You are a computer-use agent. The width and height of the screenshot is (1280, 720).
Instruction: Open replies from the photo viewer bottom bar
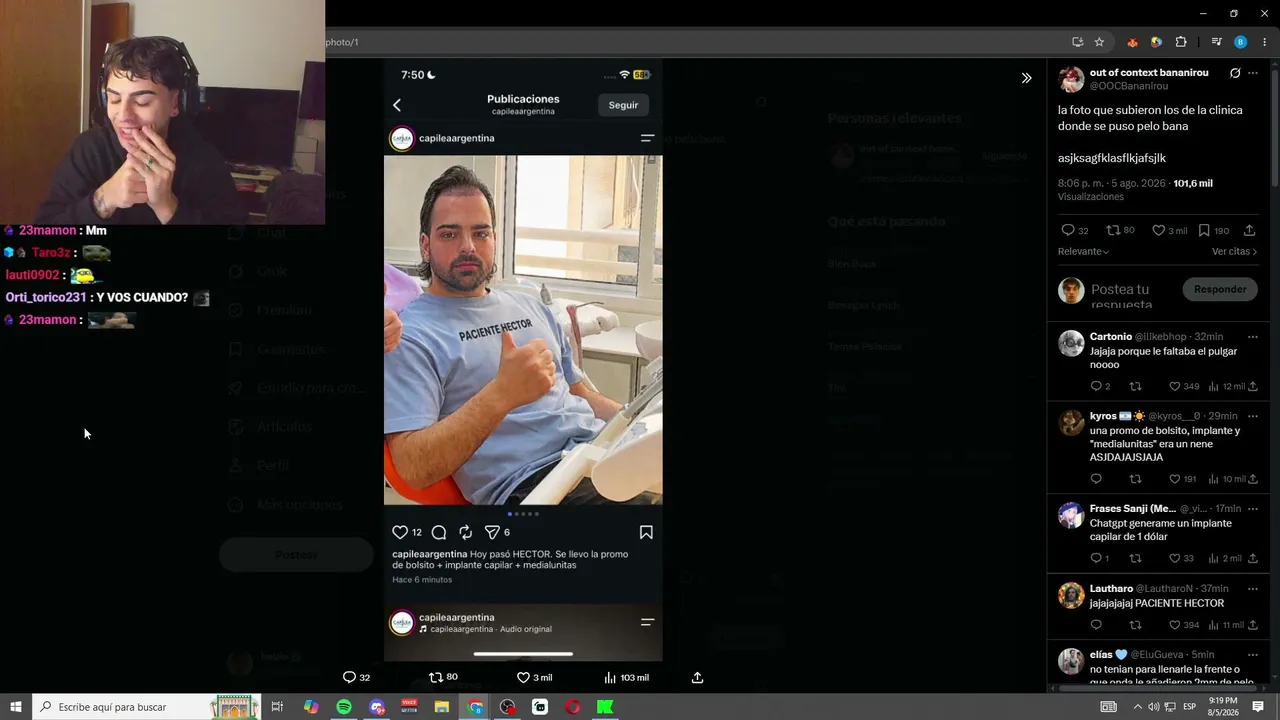pos(349,677)
